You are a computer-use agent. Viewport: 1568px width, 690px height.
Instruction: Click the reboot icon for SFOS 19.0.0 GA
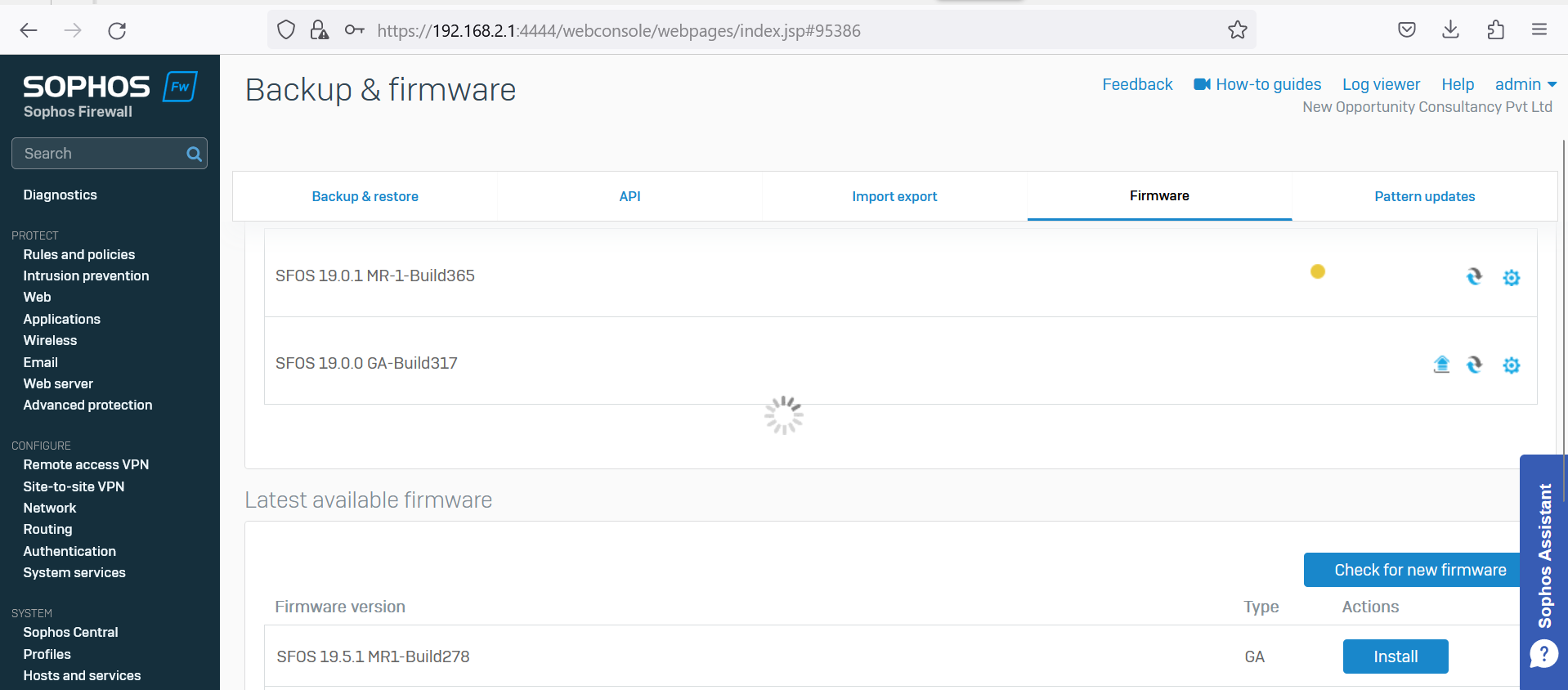click(x=1474, y=365)
